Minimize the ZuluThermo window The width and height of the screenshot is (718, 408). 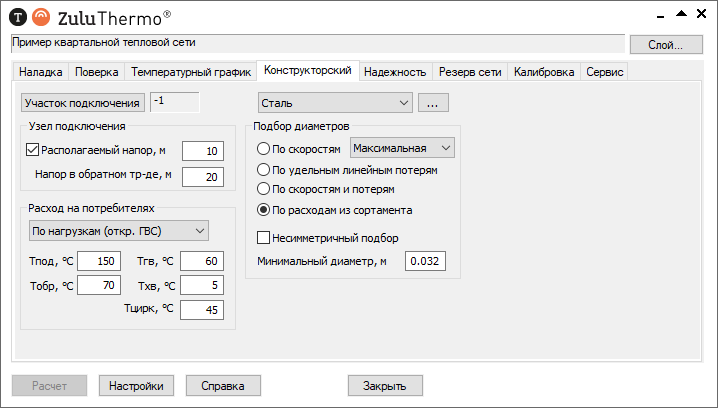click(x=659, y=14)
